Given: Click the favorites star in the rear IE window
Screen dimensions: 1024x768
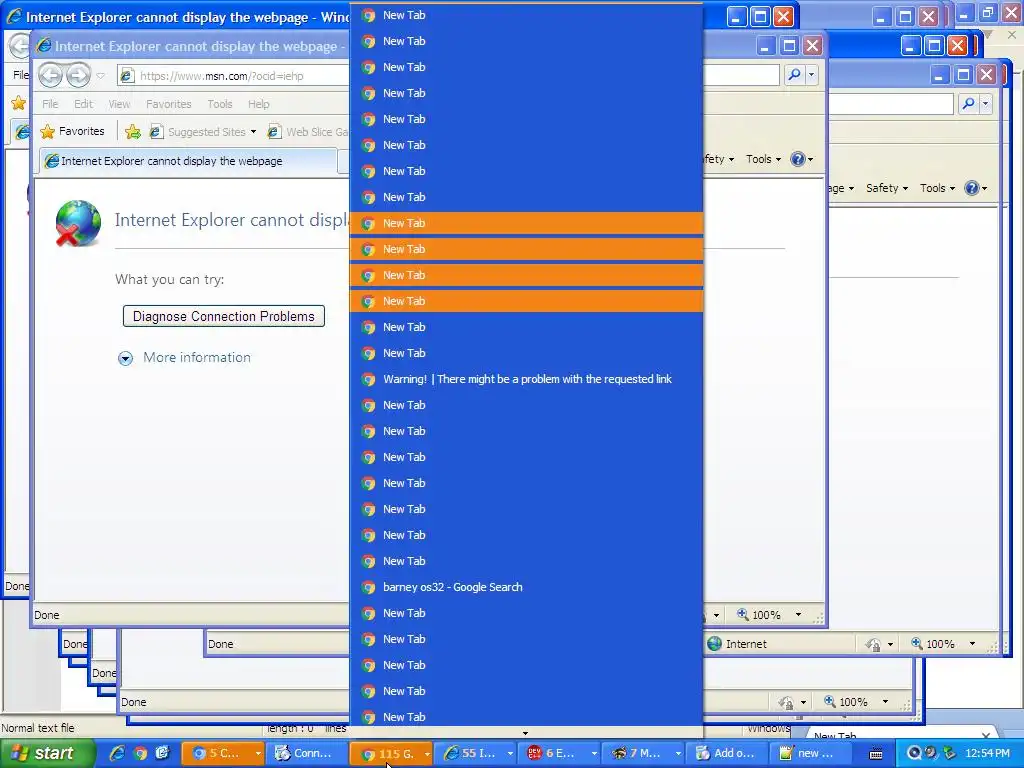Looking at the screenshot, I should pyautogui.click(x=18, y=103).
